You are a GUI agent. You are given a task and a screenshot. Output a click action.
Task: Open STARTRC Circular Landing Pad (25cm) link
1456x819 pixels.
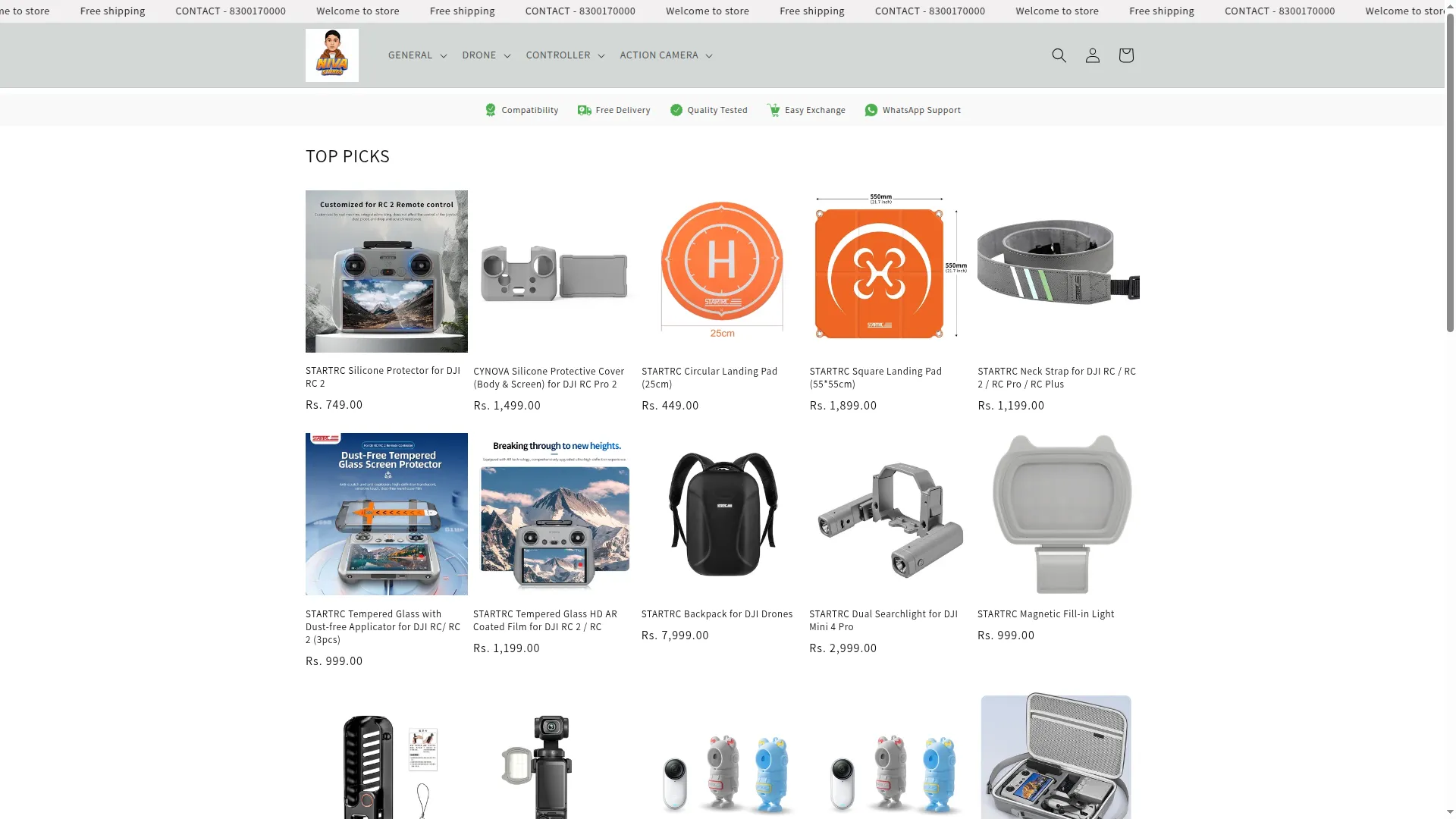(710, 378)
